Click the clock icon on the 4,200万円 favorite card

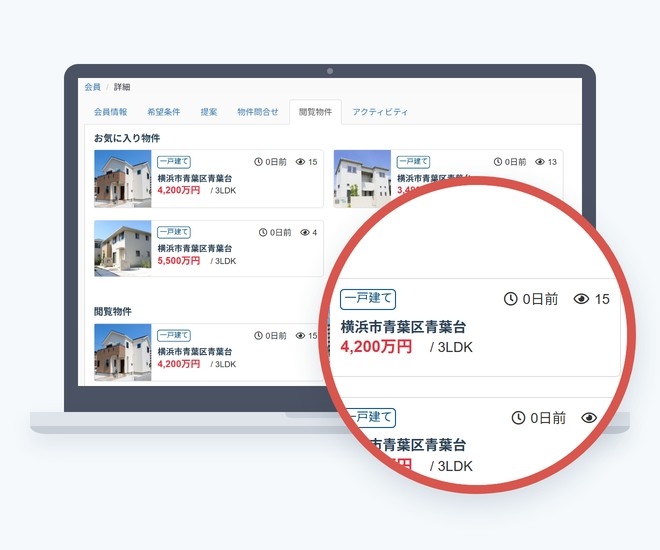pos(258,162)
